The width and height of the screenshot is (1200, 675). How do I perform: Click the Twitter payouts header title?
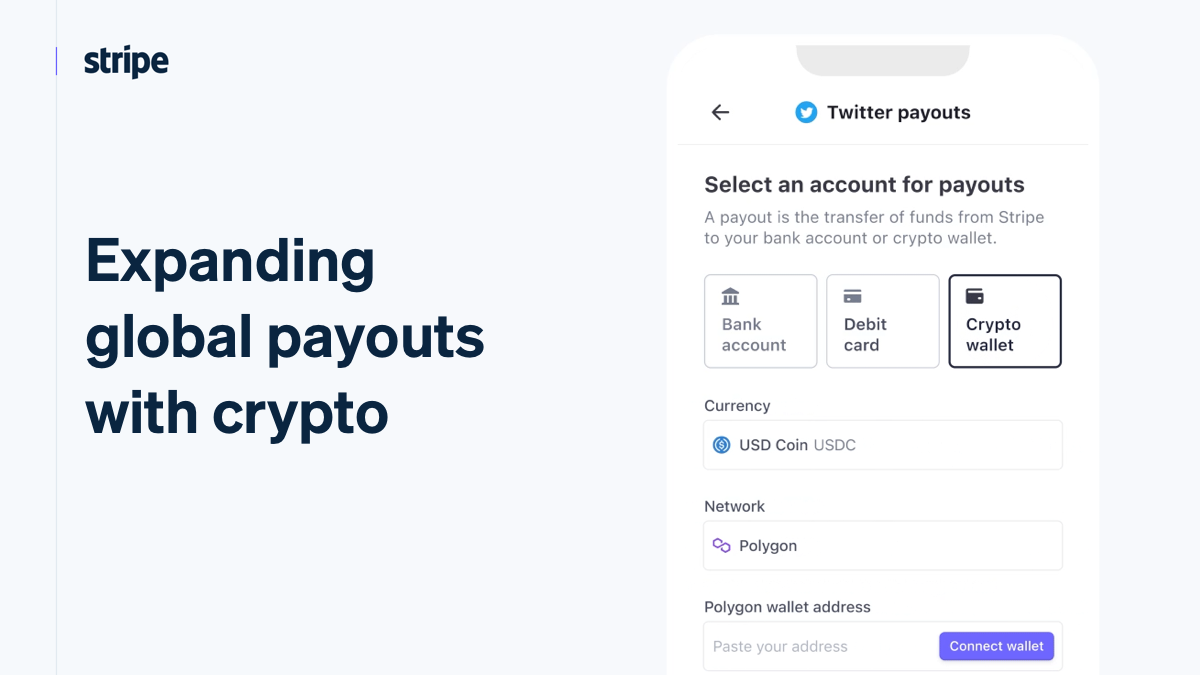pos(899,112)
